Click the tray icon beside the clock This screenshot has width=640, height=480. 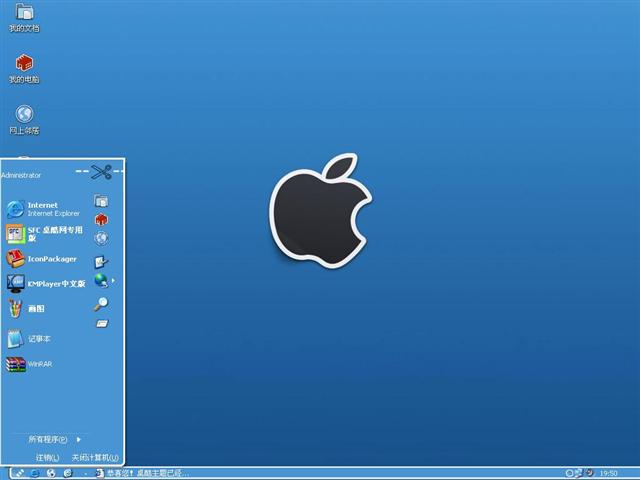pyautogui.click(x=589, y=473)
